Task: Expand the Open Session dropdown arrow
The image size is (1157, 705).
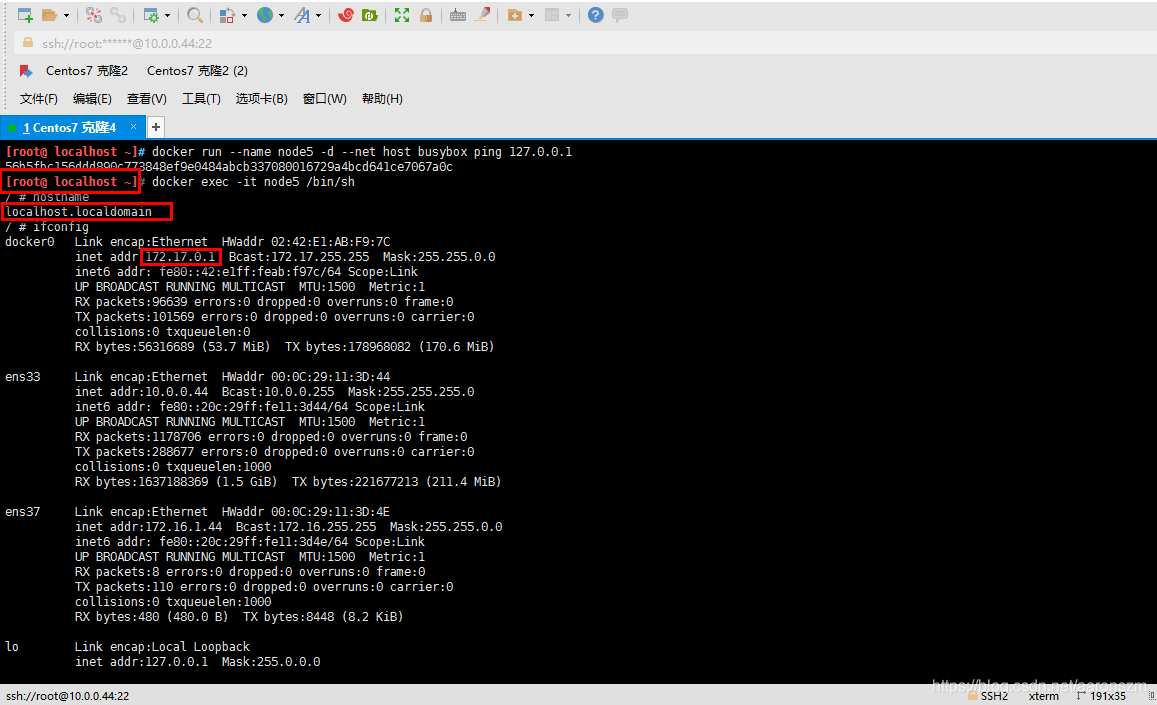Action: (66, 16)
